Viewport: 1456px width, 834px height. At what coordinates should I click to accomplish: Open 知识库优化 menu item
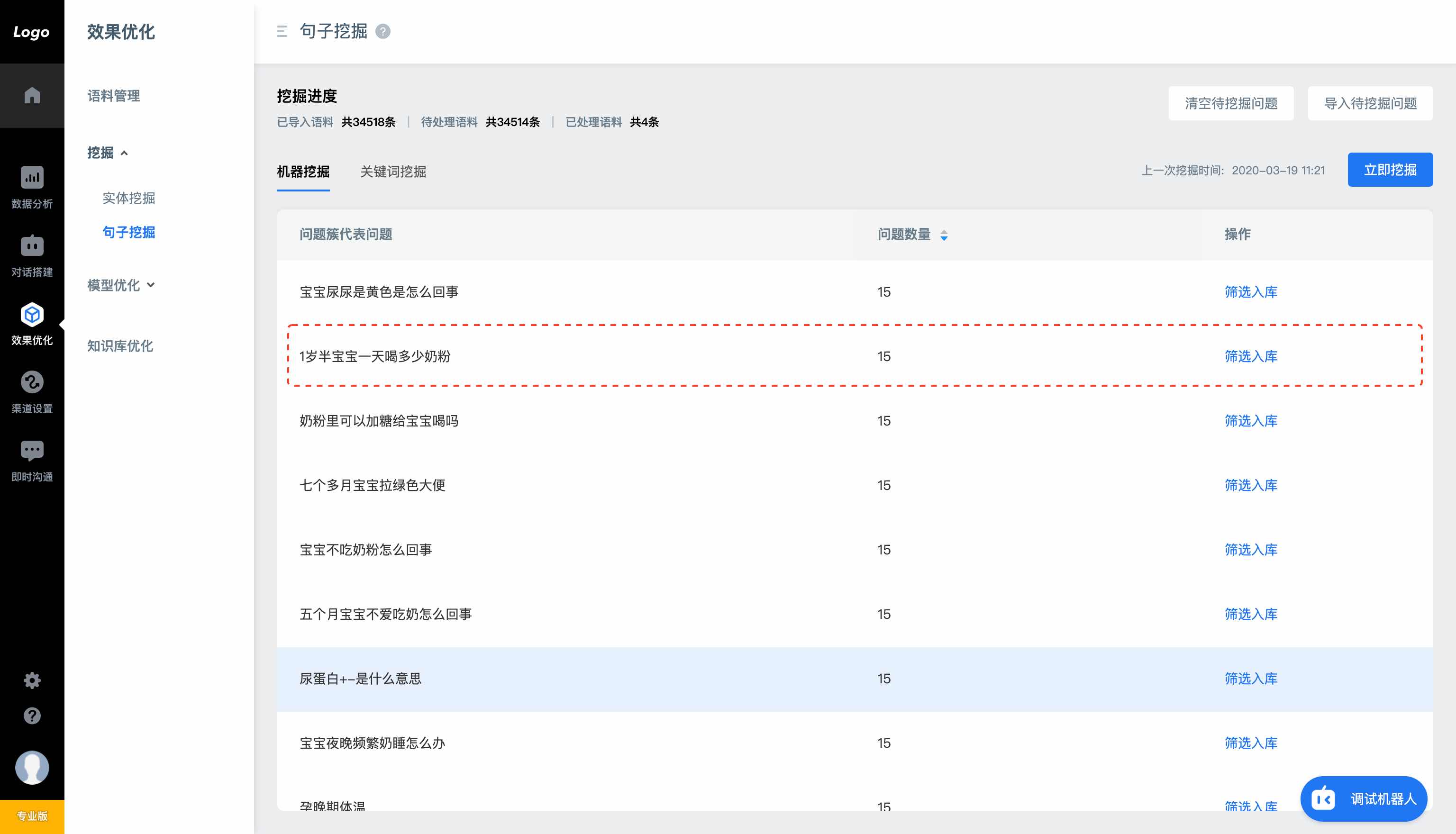coord(120,346)
